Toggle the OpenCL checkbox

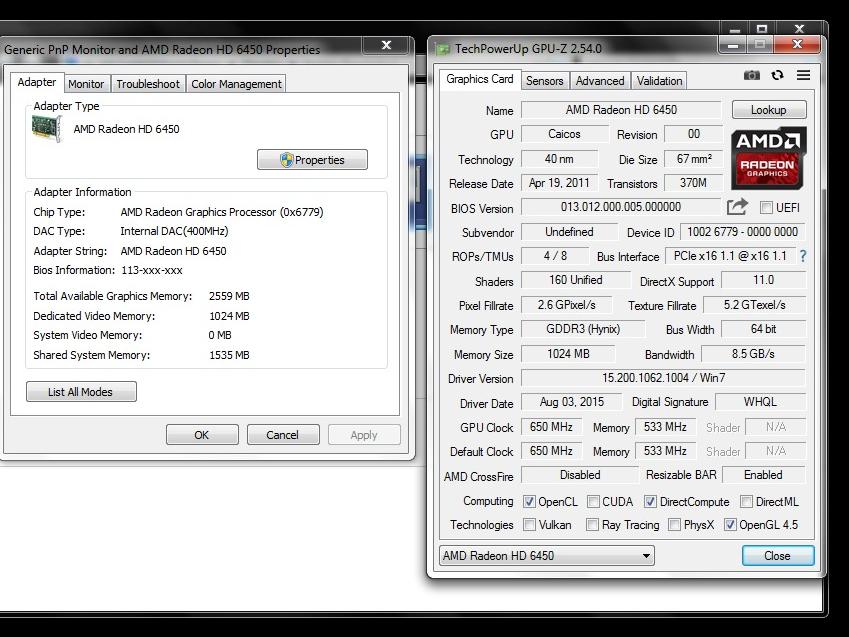pos(529,502)
